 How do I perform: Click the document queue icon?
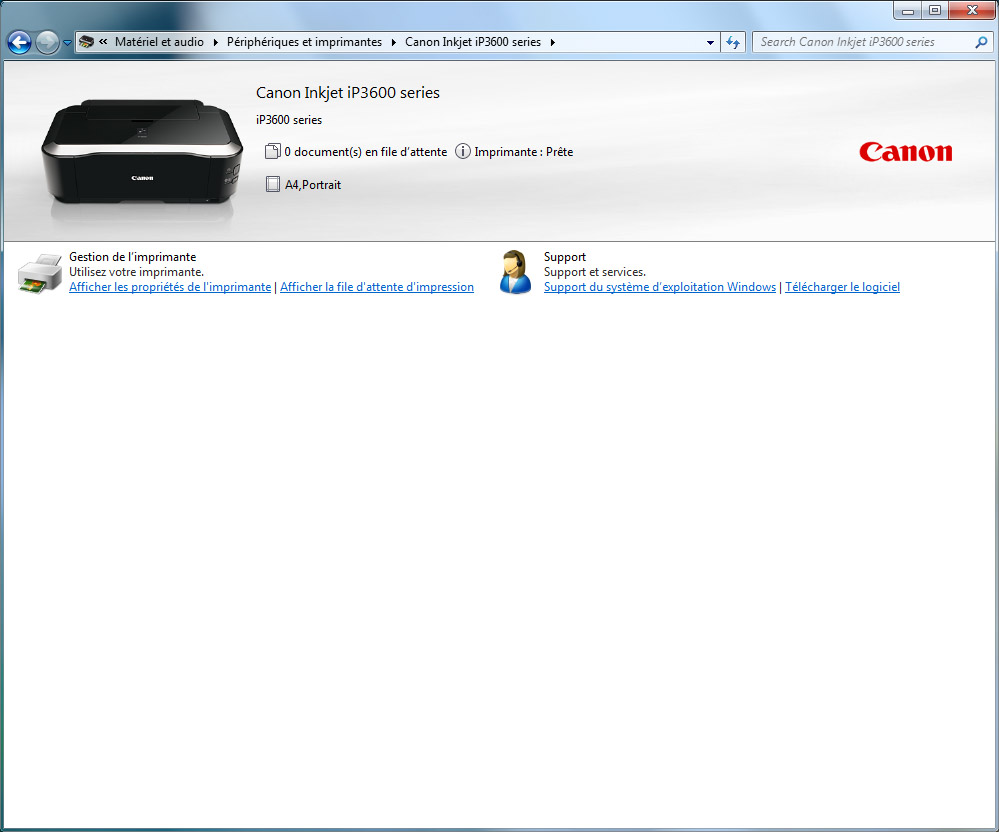273,152
